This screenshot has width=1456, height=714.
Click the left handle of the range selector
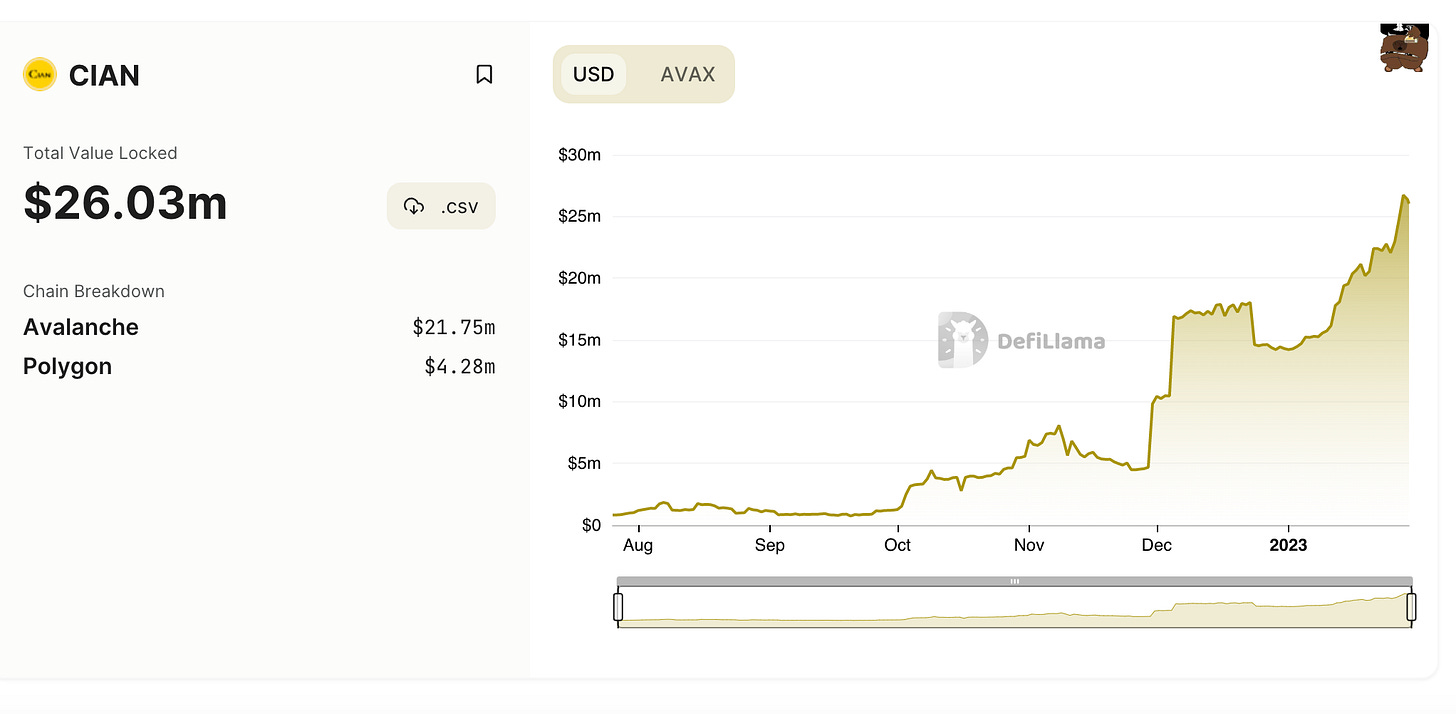(618, 607)
